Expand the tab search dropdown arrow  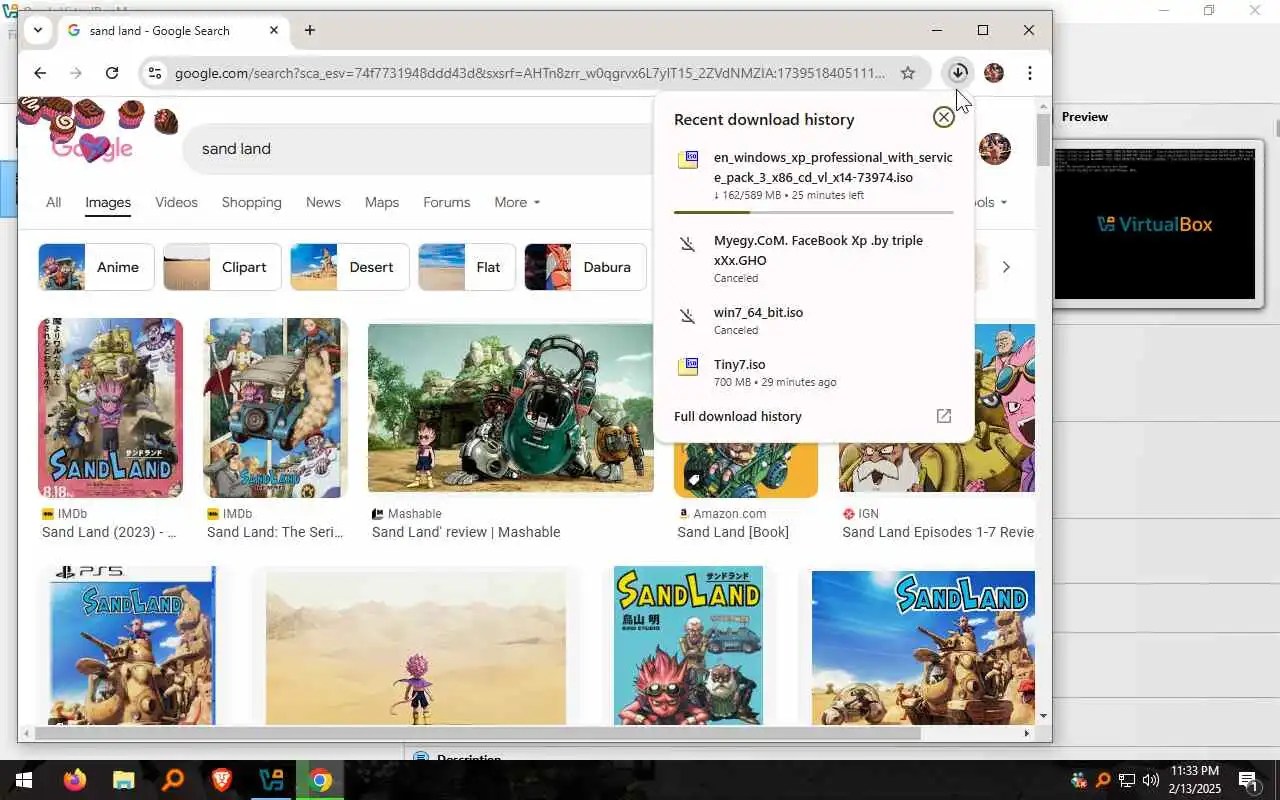pos(37,30)
